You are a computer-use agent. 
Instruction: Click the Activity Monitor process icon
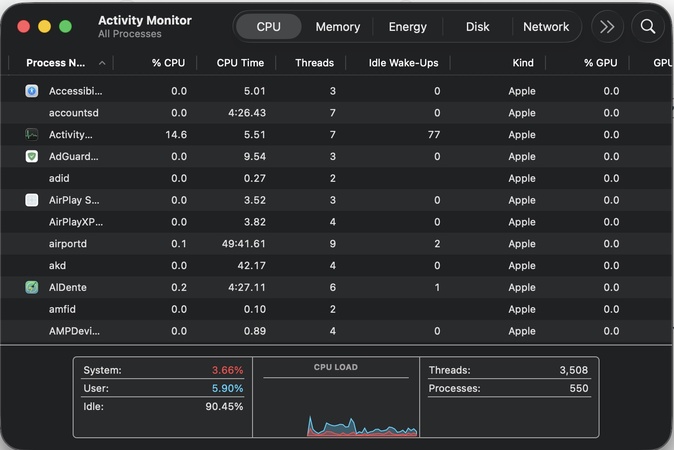(31, 135)
